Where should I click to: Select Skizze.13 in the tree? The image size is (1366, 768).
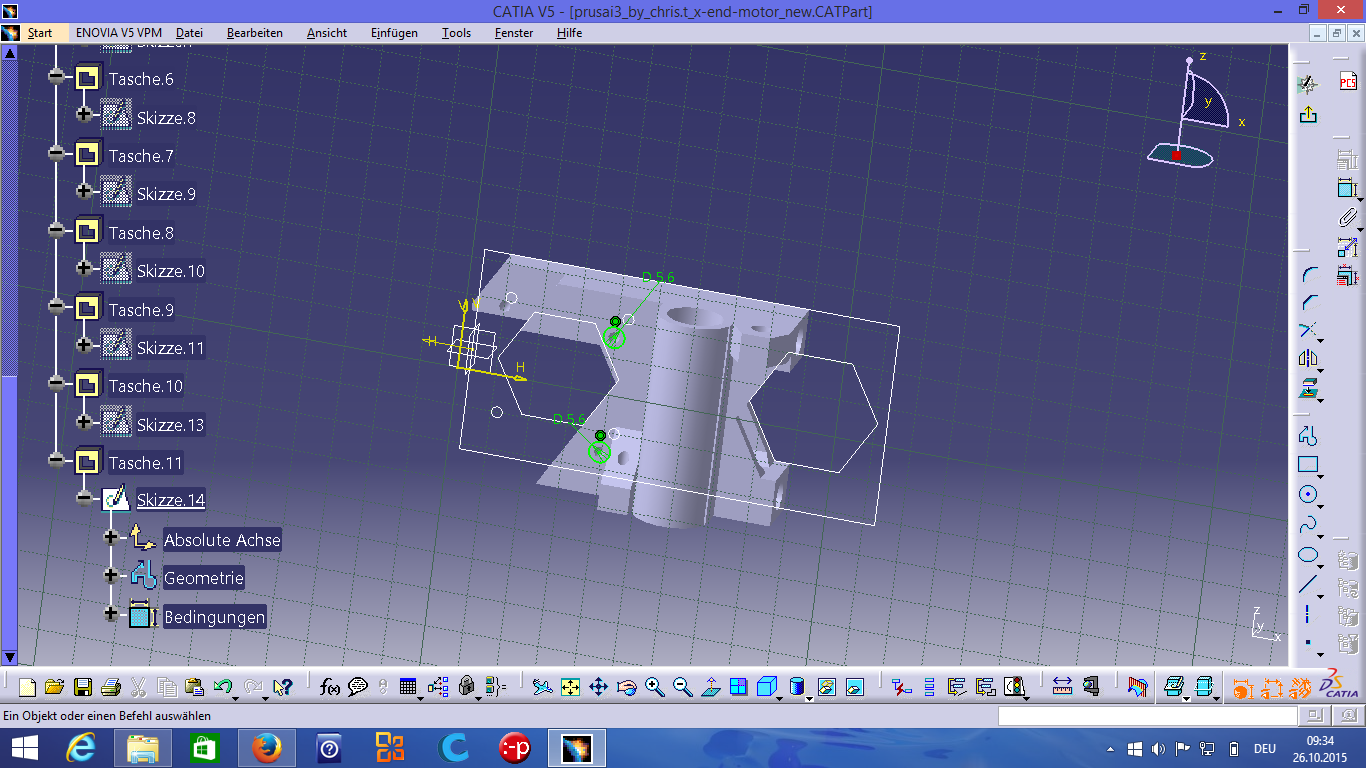pyautogui.click(x=171, y=425)
